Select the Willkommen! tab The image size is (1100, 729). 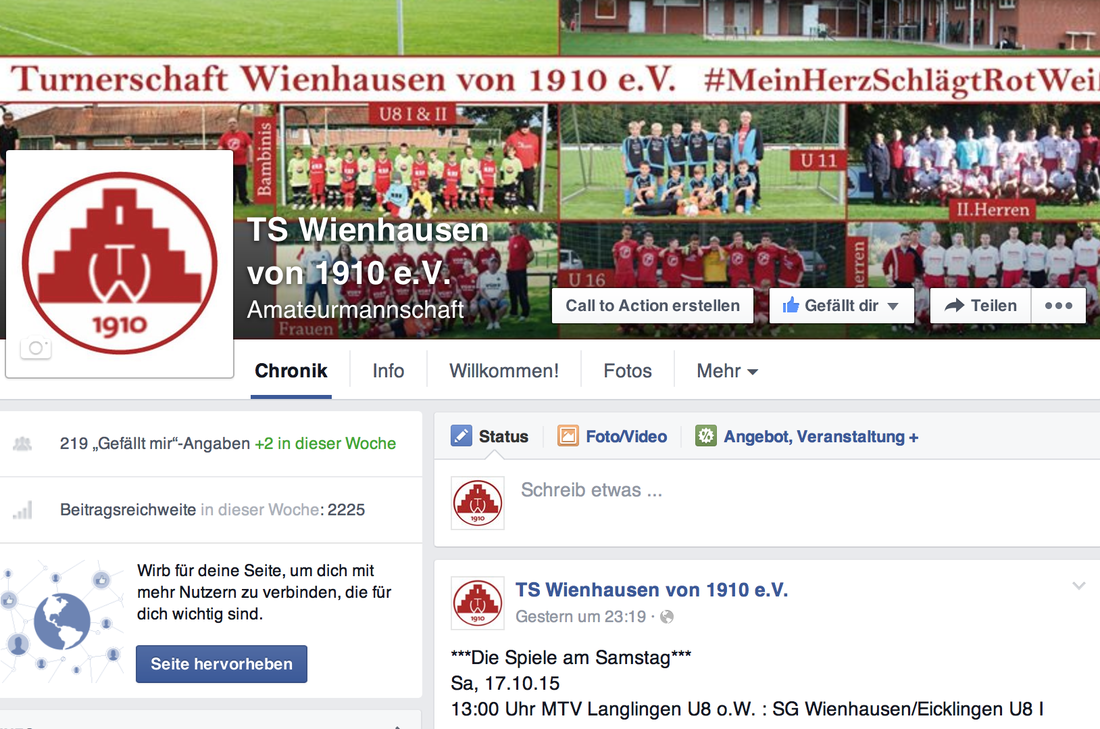point(504,370)
